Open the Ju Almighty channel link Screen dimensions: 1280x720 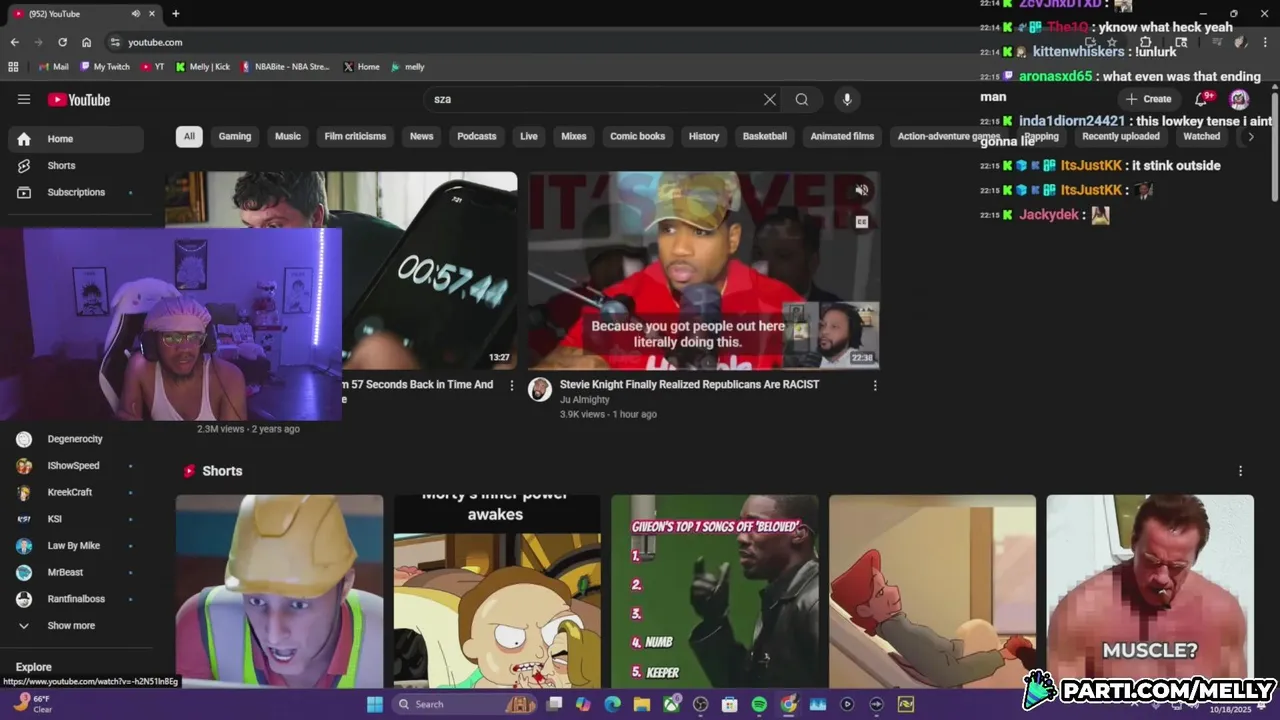(585, 400)
